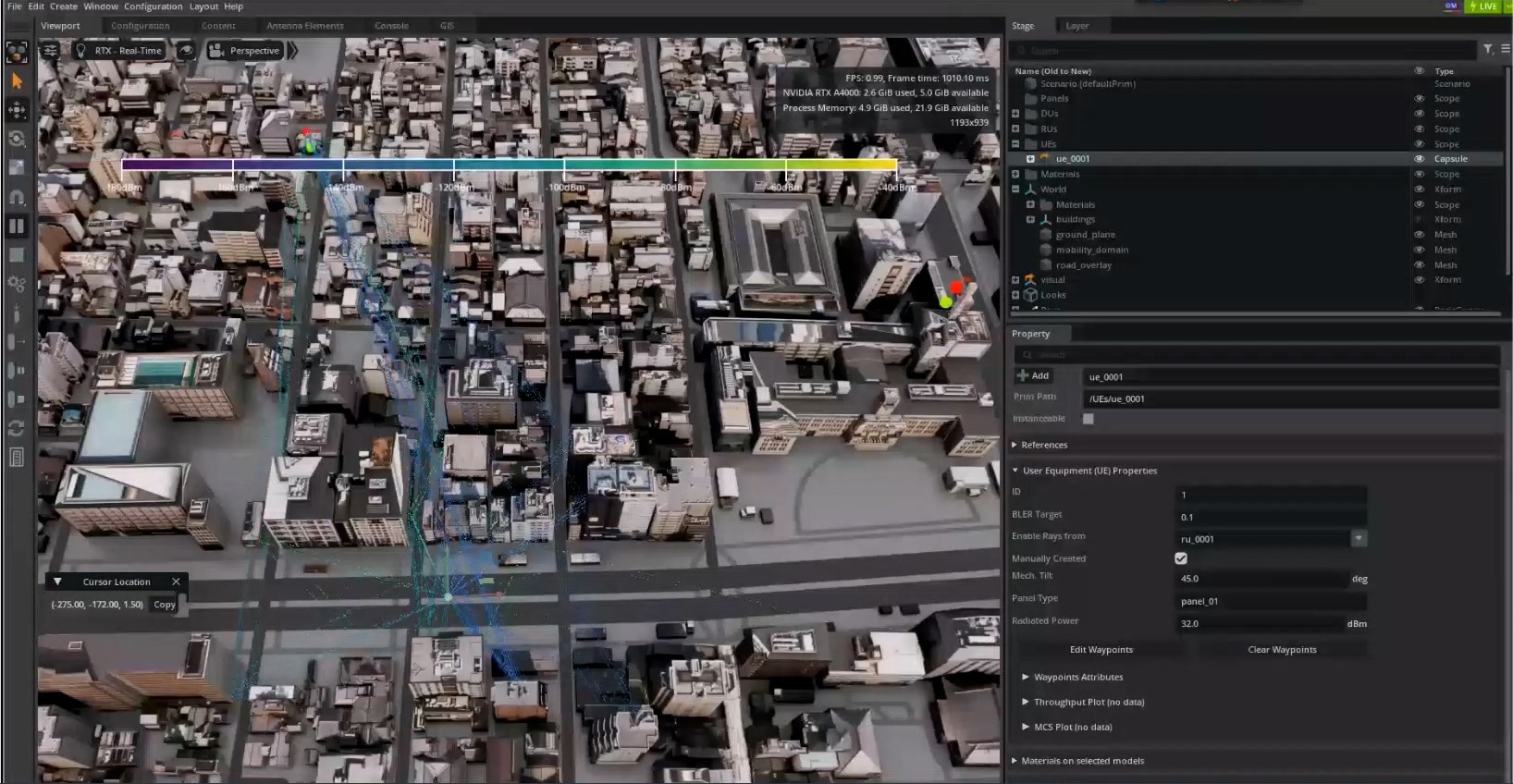
Task: Expand the RUs tree node
Action: [1015, 129]
